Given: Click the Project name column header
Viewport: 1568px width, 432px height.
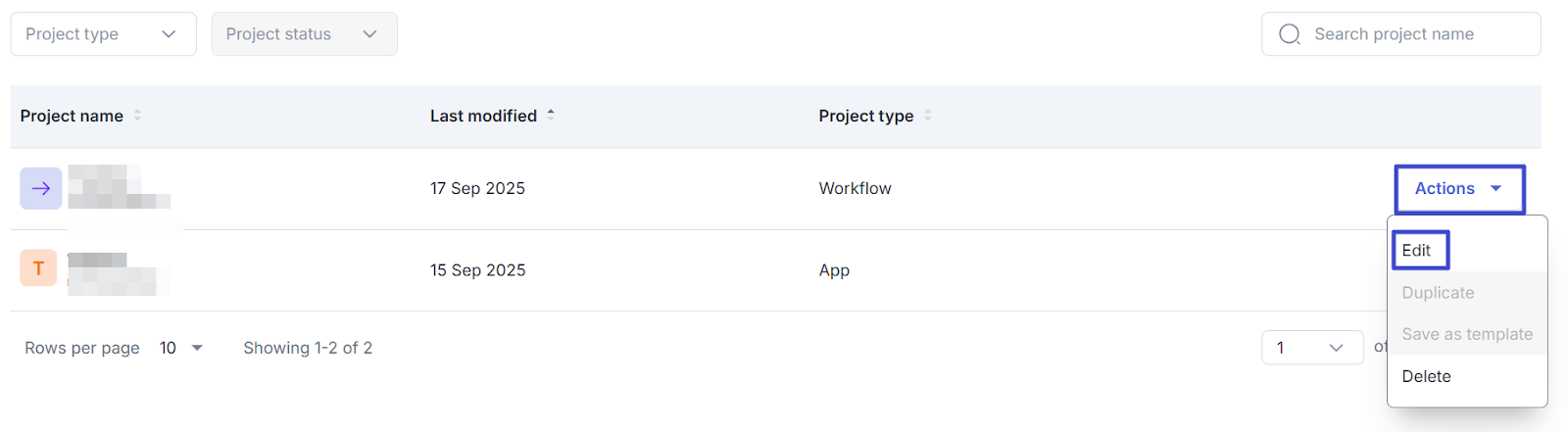Looking at the screenshot, I should [x=72, y=116].
